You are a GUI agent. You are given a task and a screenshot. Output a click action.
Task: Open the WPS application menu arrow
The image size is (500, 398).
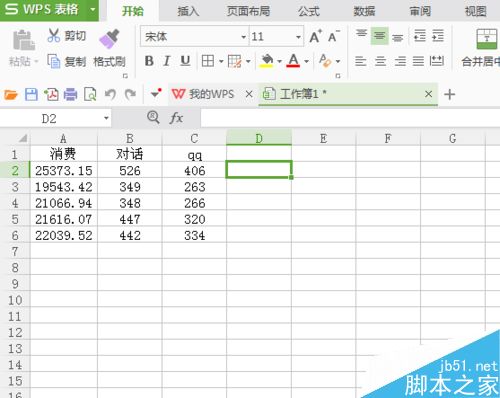tap(93, 9)
